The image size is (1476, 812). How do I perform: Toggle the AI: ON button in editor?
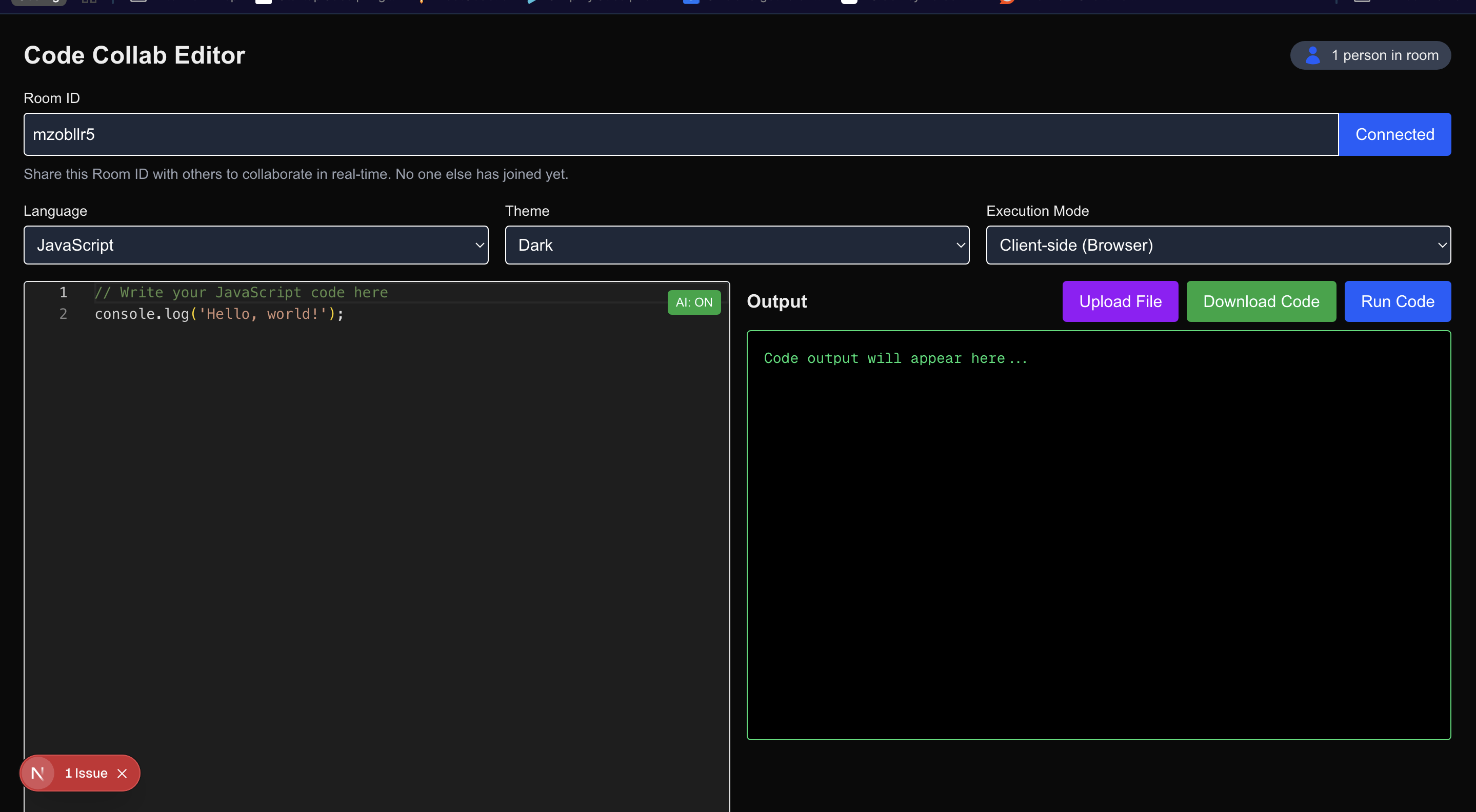click(x=693, y=302)
